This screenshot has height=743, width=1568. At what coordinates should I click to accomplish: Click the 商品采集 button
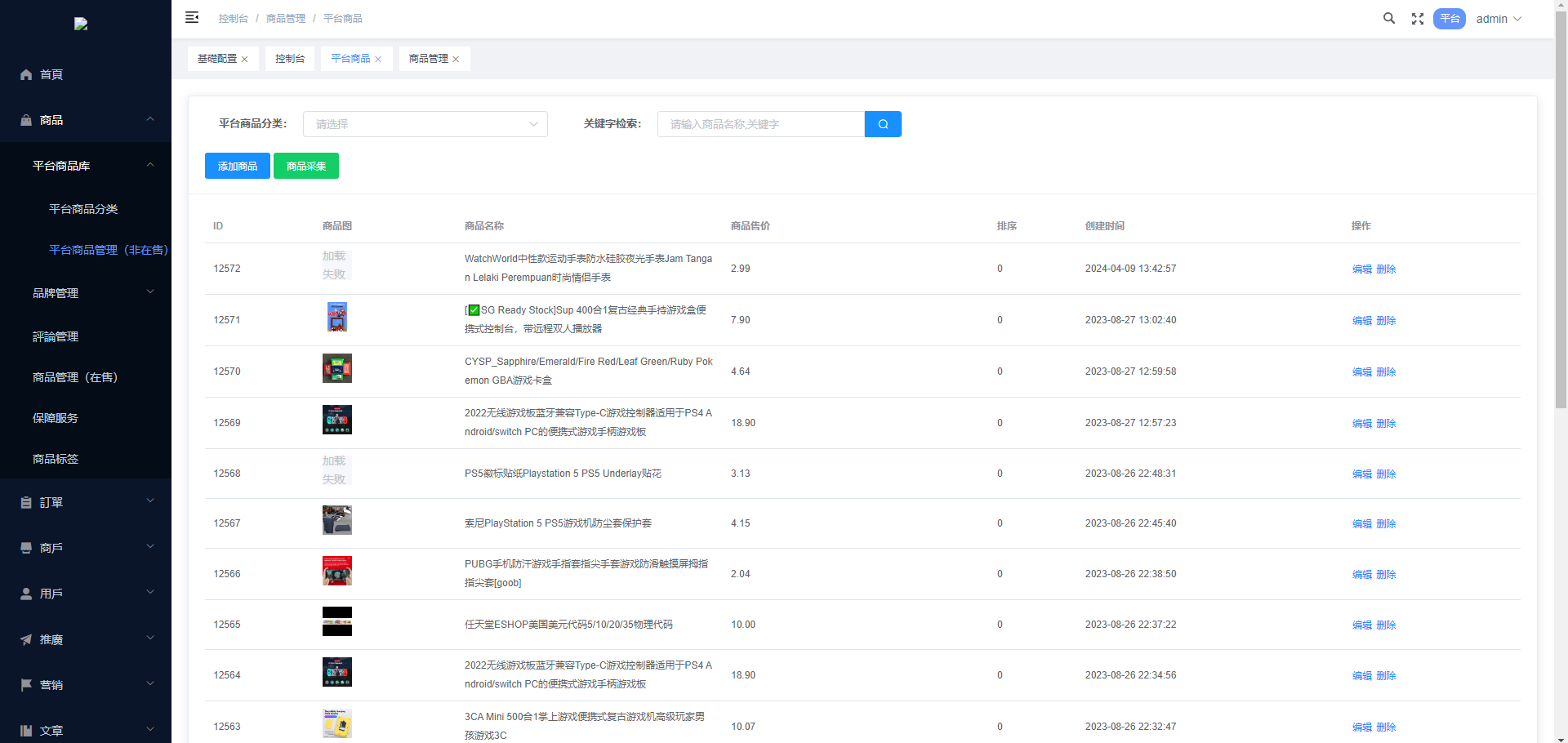[305, 166]
